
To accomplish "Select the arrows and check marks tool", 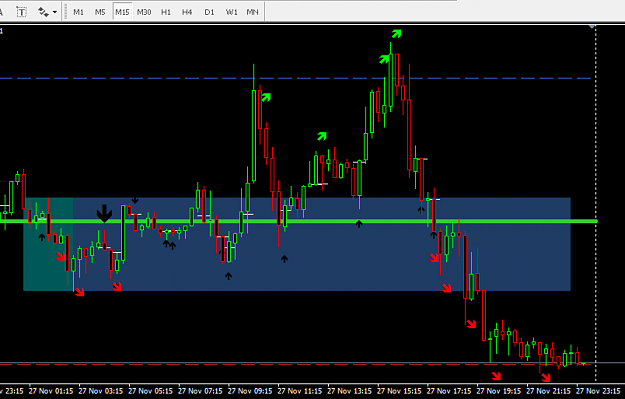I will coord(43,12).
